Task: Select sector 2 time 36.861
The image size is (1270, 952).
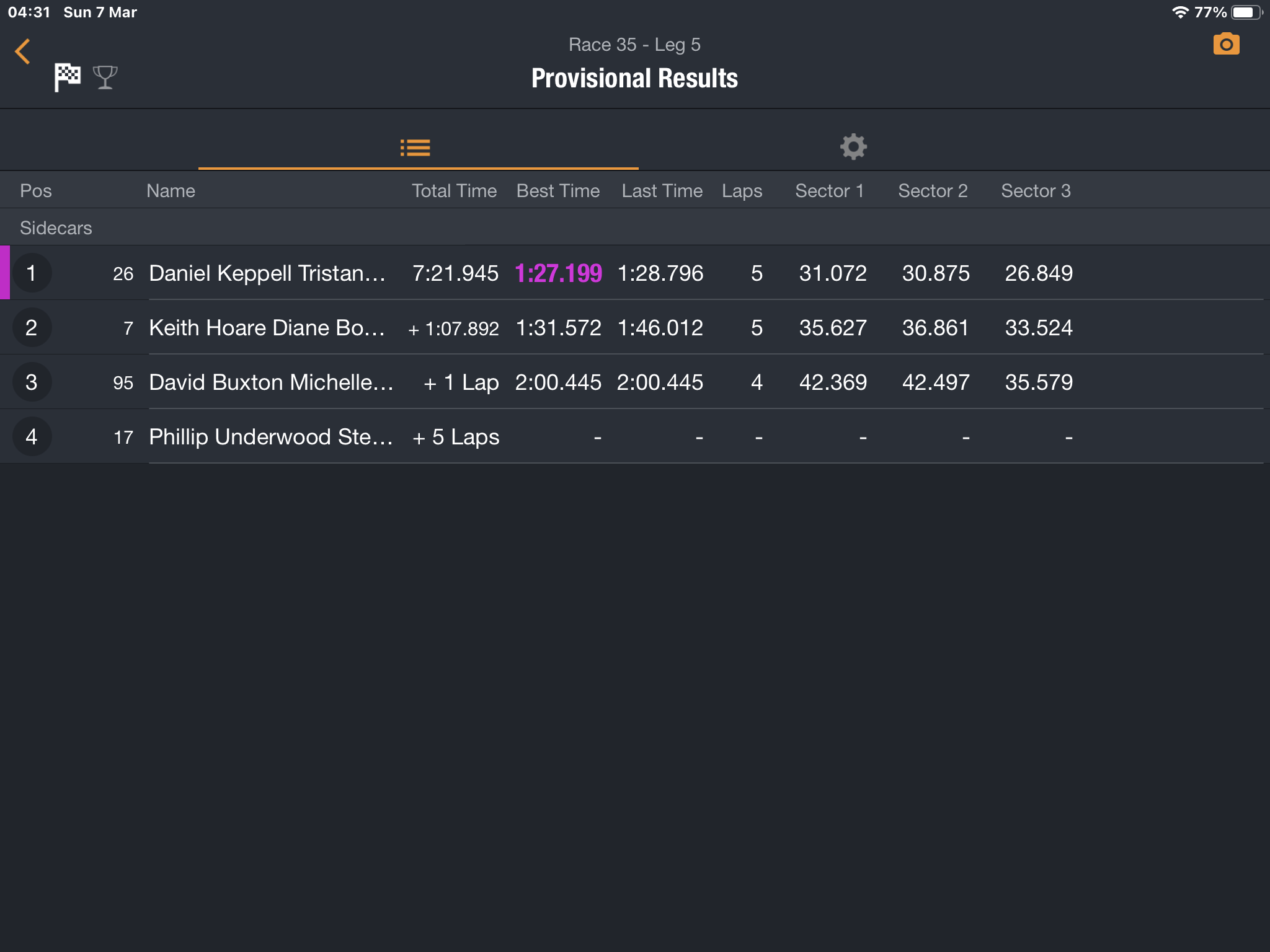Action: 936,328
